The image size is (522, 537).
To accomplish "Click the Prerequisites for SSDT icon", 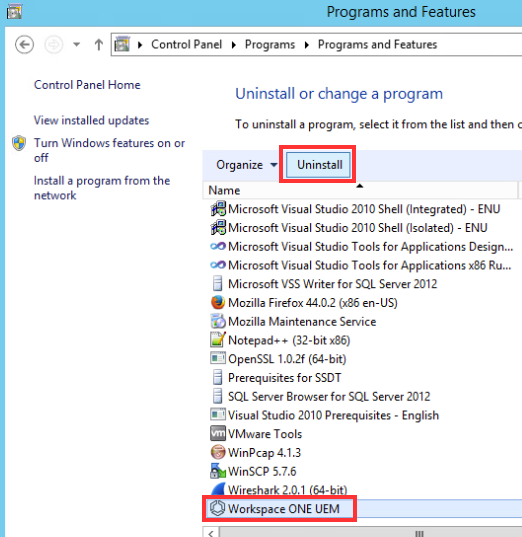I will (218, 377).
